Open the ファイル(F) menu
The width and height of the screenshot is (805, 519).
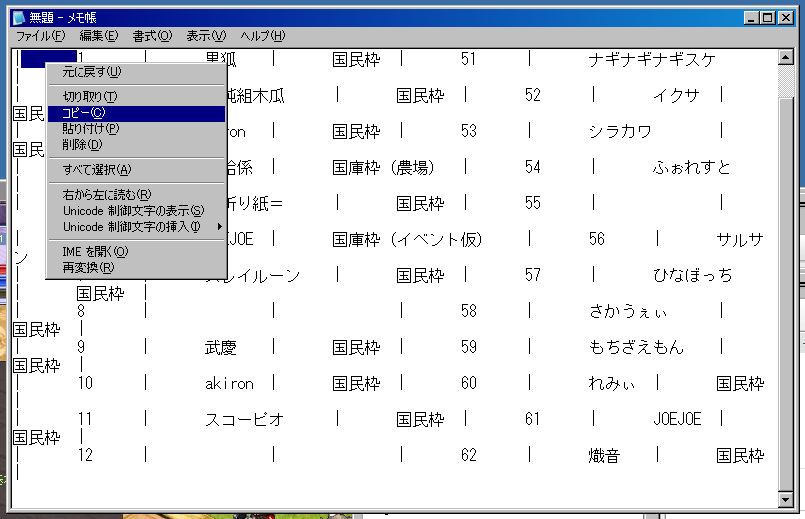pos(41,36)
